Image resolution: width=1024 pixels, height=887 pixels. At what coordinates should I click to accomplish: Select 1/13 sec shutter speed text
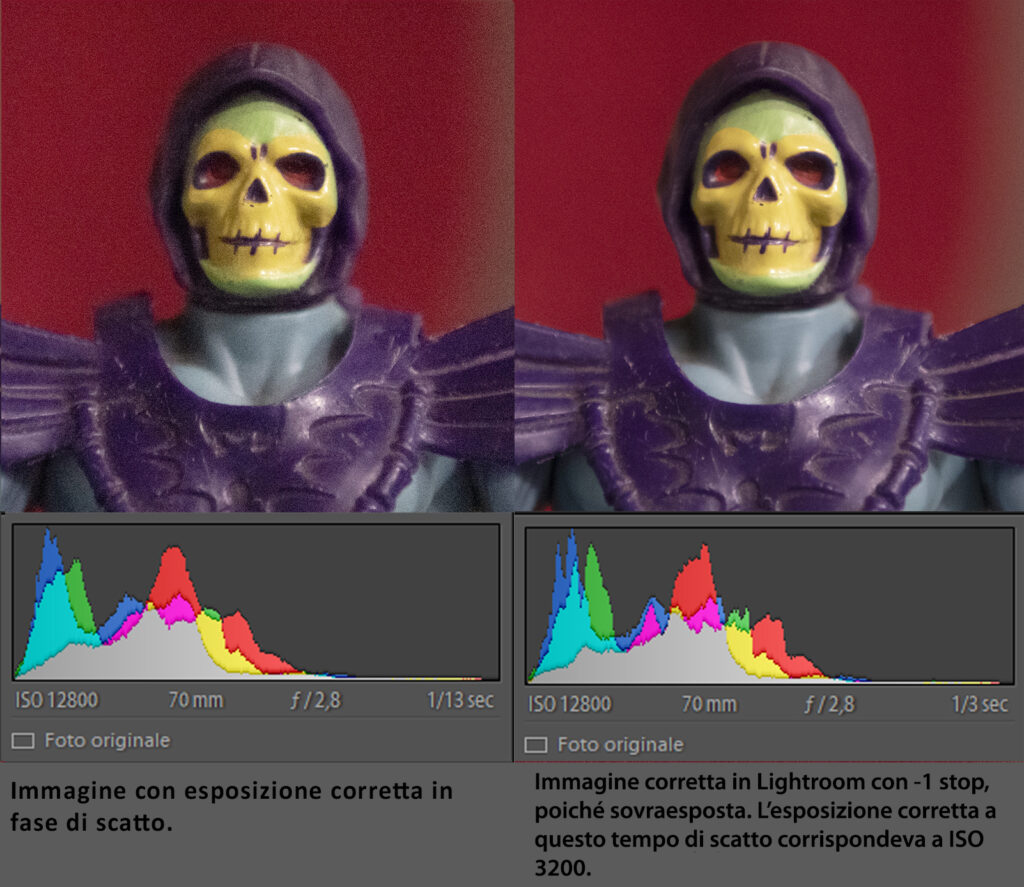460,700
